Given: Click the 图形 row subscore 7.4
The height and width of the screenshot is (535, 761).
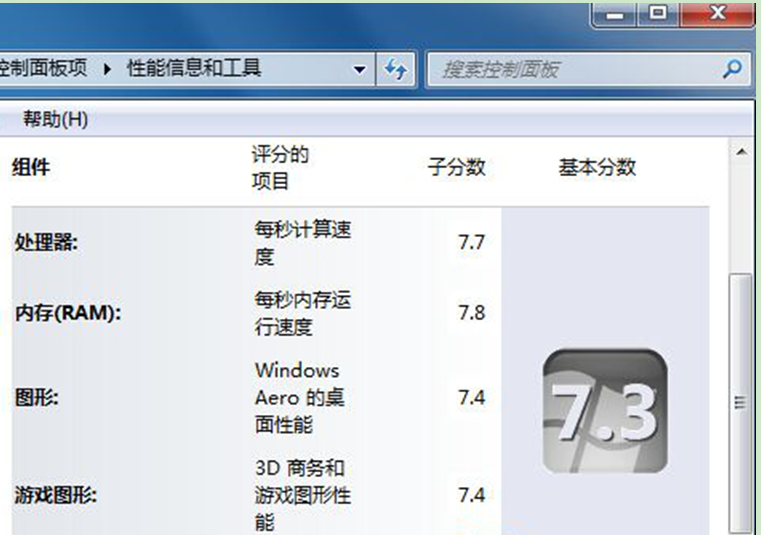Looking at the screenshot, I should point(471,398).
